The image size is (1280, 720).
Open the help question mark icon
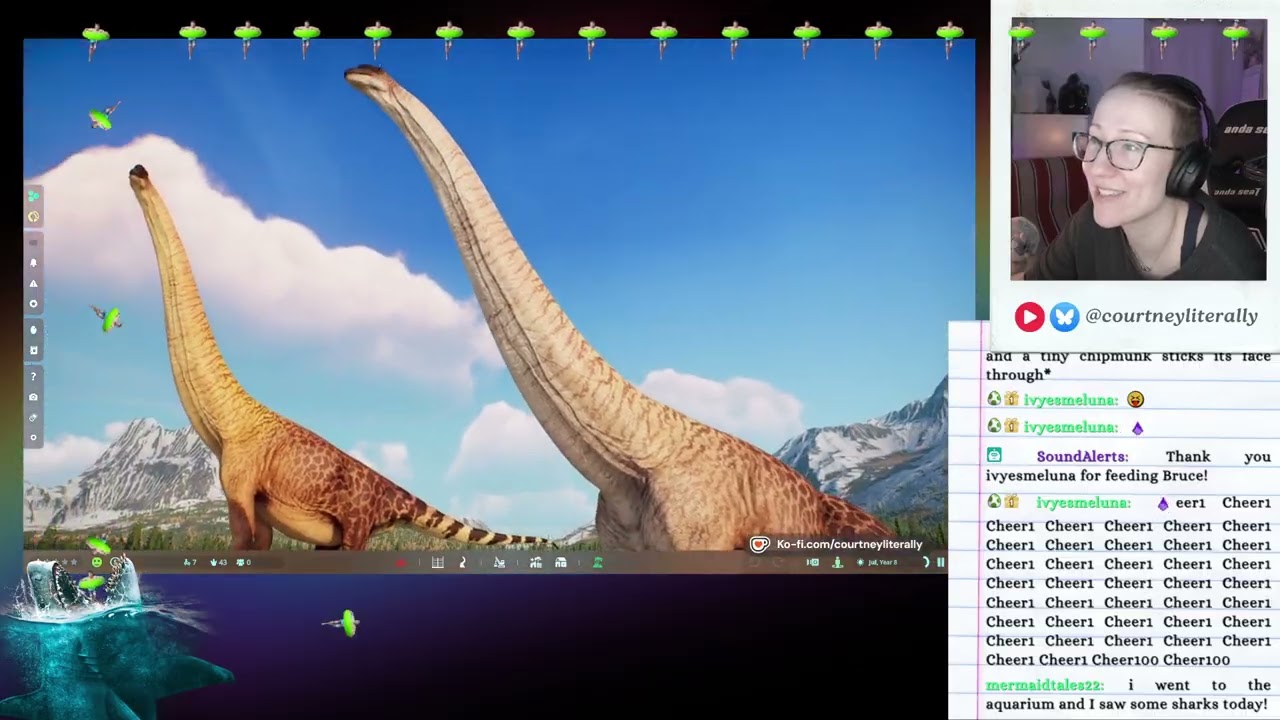34,376
